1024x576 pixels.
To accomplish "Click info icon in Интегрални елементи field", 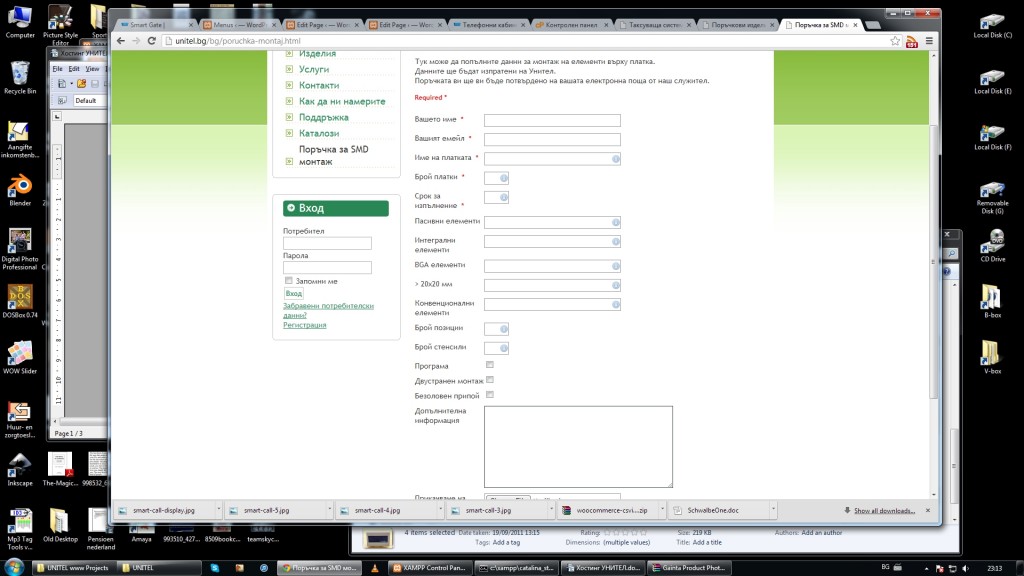I will pos(615,242).
